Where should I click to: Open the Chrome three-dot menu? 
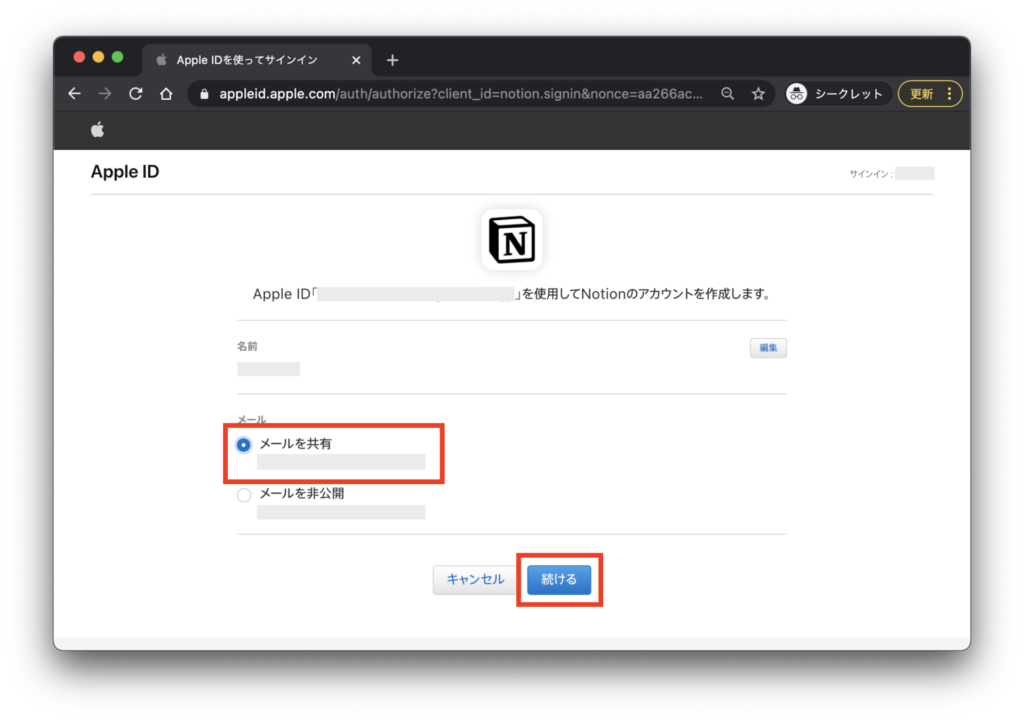click(x=950, y=93)
